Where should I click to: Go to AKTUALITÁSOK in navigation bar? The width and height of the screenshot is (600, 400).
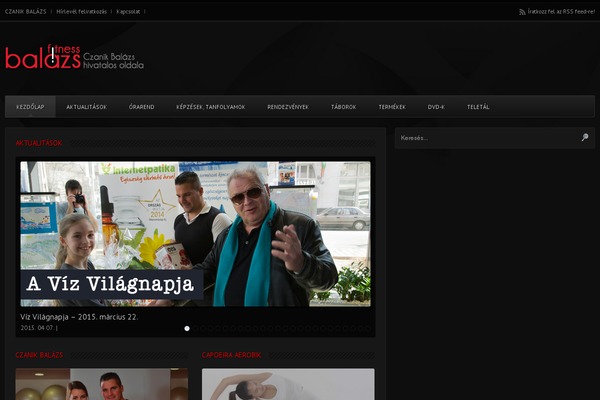pyautogui.click(x=86, y=107)
